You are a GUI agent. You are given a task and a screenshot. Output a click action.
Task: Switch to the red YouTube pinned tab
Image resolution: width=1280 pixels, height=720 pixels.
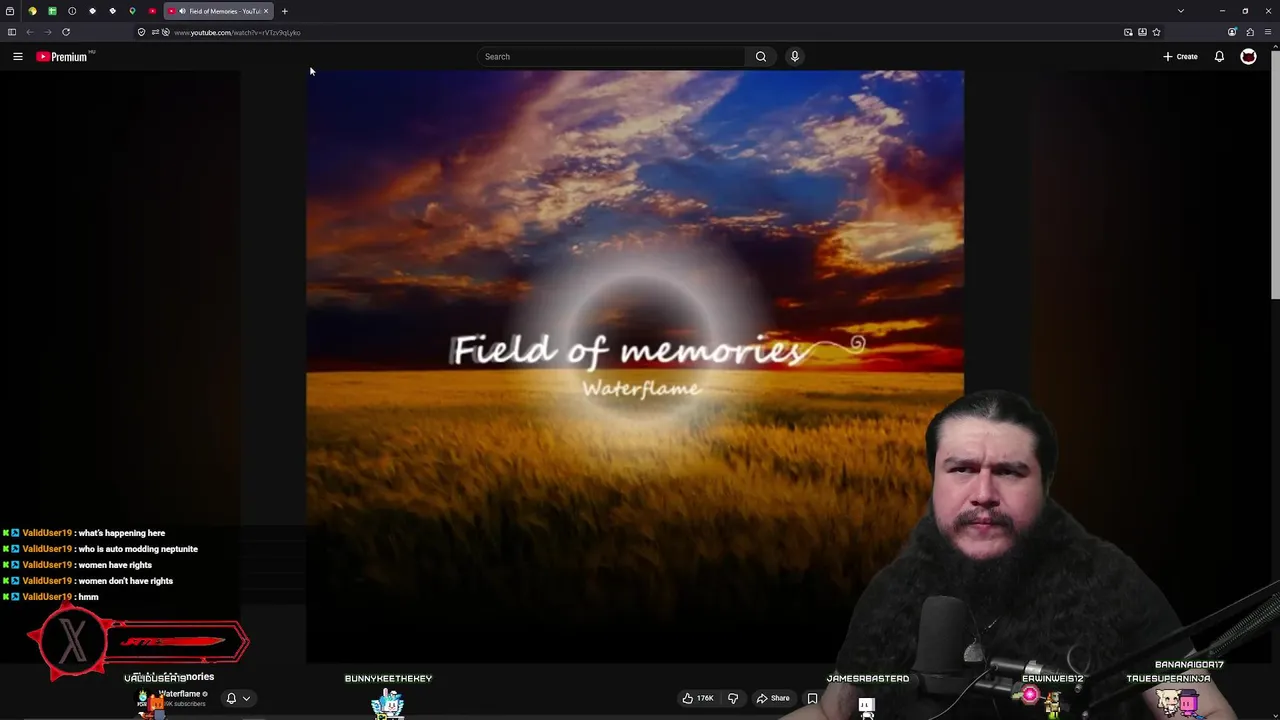[152, 11]
